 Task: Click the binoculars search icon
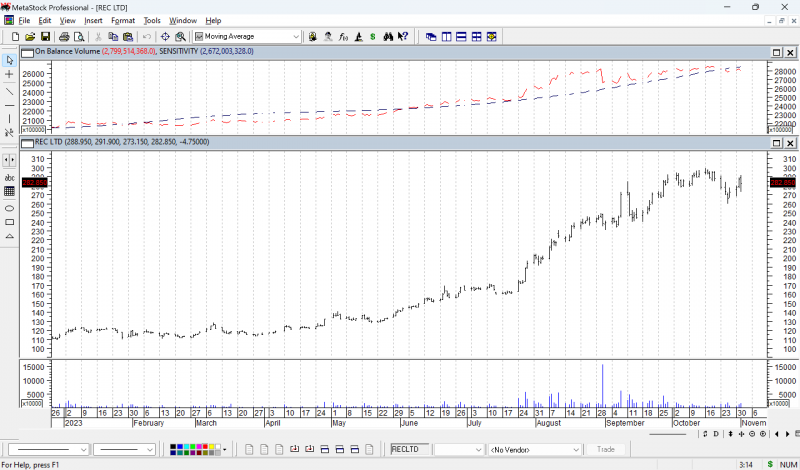(387, 37)
